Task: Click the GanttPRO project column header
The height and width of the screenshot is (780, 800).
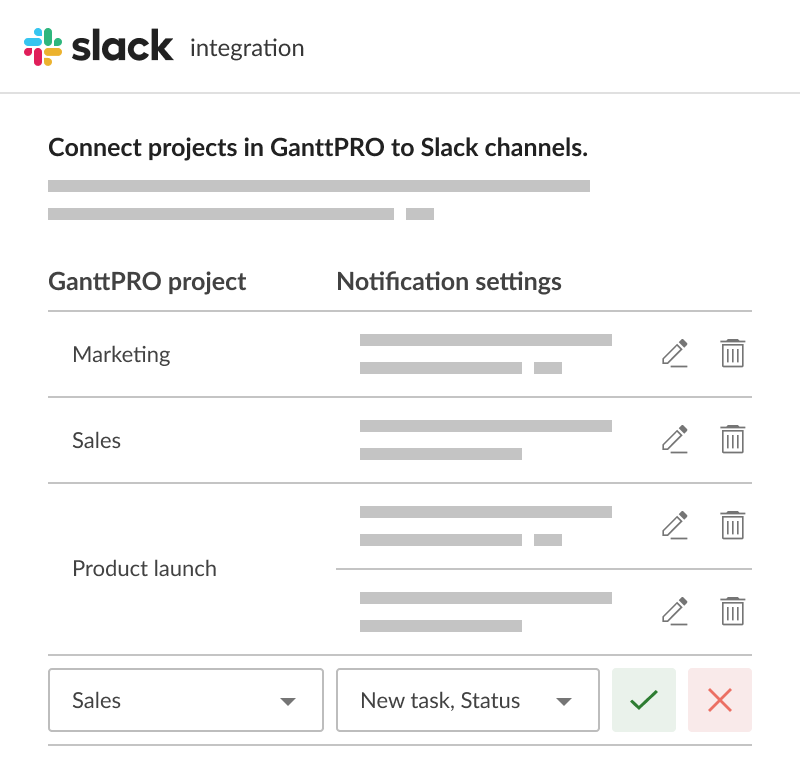Action: tap(146, 282)
